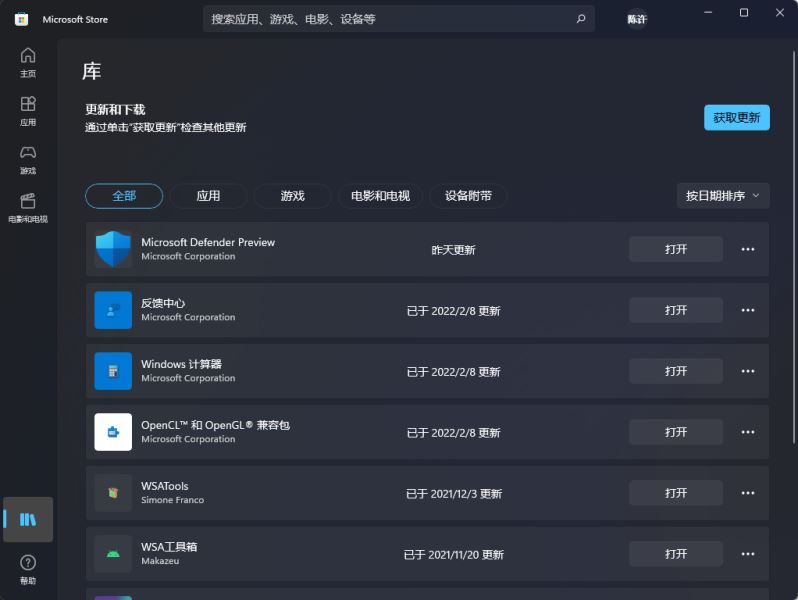Open the Home page in sidebar

pos(28,62)
